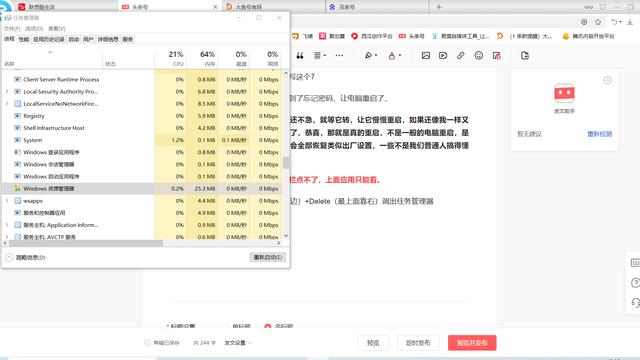Open the more options ellipsis in editor toolbar
This screenshot has height=360, width=640.
pos(339,56)
